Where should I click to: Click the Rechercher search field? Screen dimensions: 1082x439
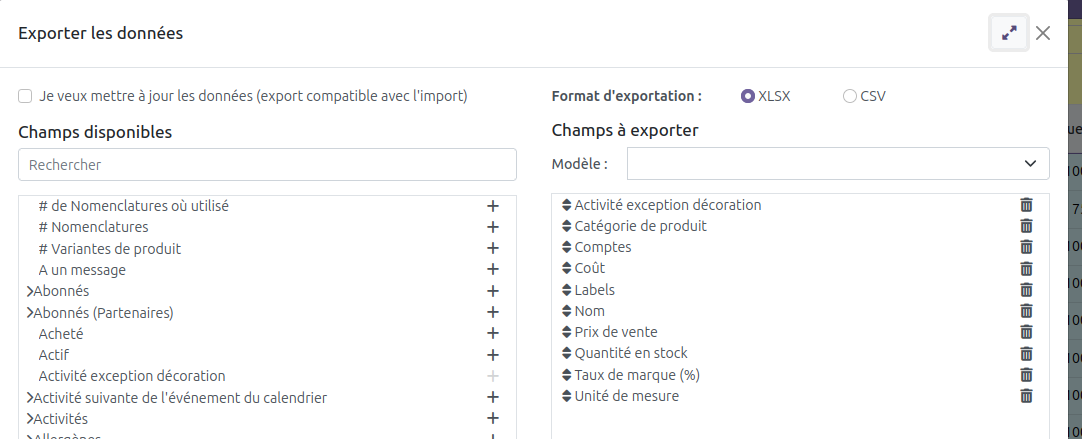point(267,164)
